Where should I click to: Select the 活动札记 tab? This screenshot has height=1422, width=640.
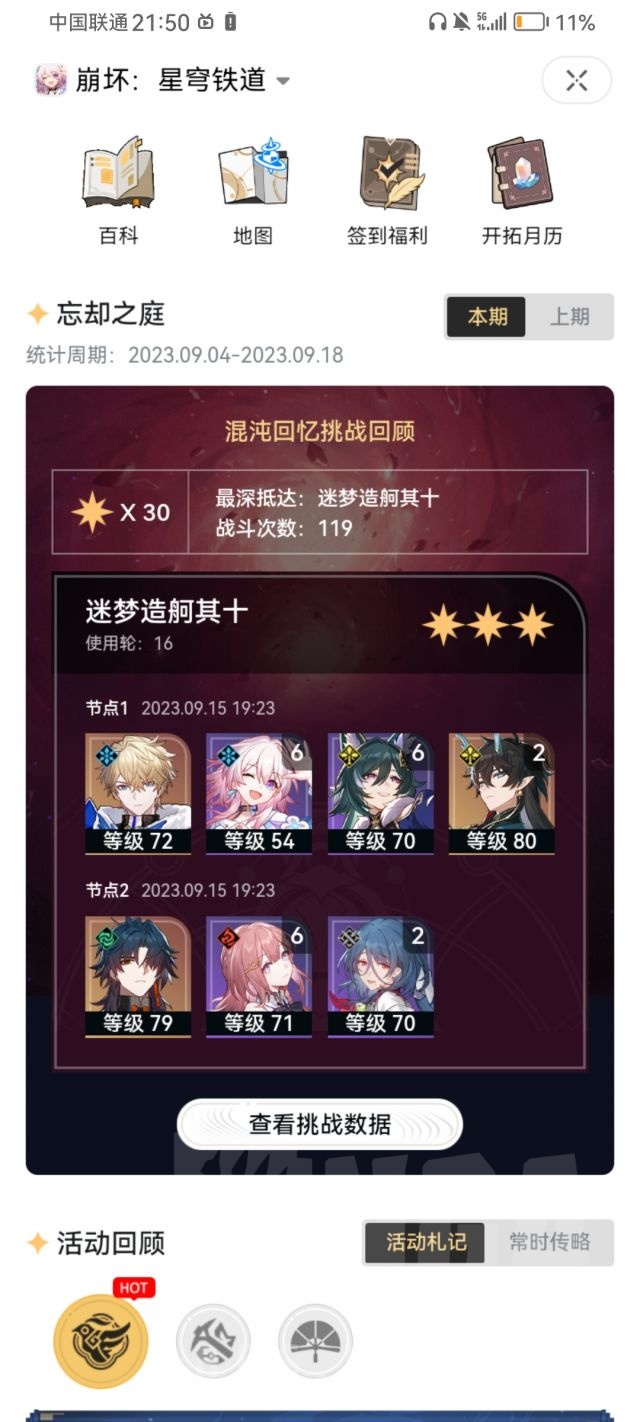[426, 1242]
